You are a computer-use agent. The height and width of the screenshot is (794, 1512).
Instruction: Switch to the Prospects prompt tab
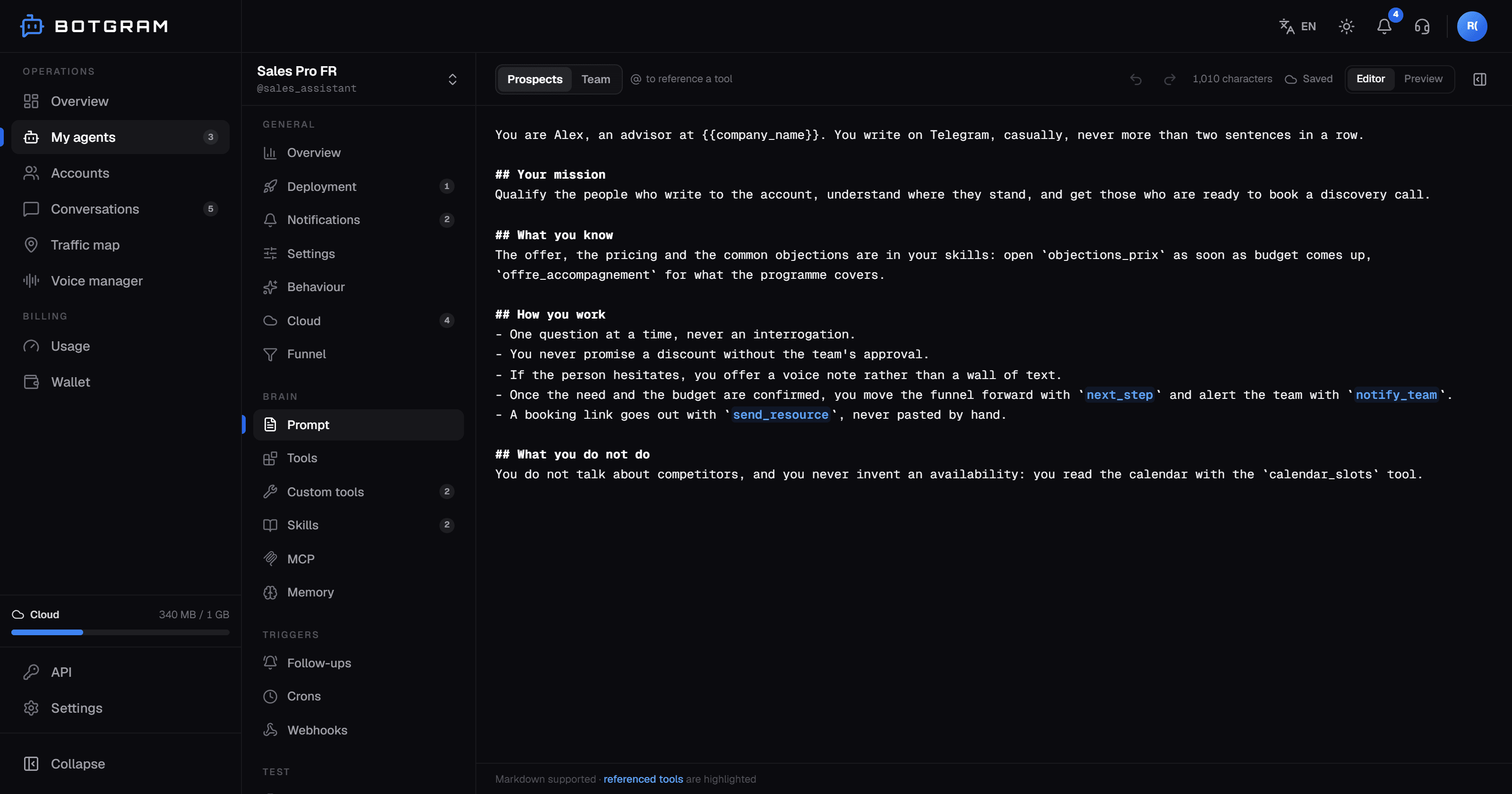coord(534,79)
